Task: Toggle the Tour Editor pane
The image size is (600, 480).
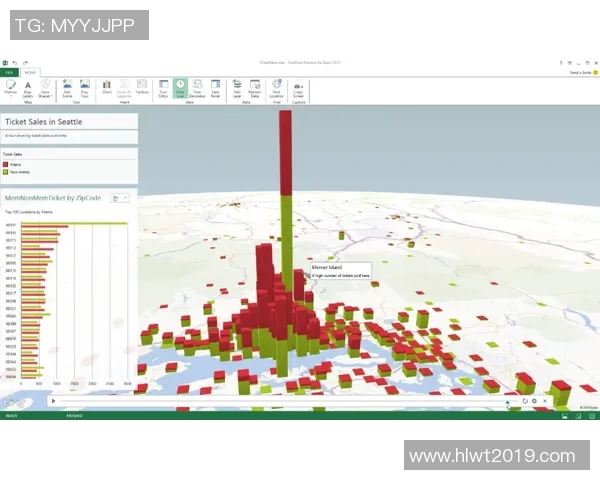Action: click(x=163, y=88)
